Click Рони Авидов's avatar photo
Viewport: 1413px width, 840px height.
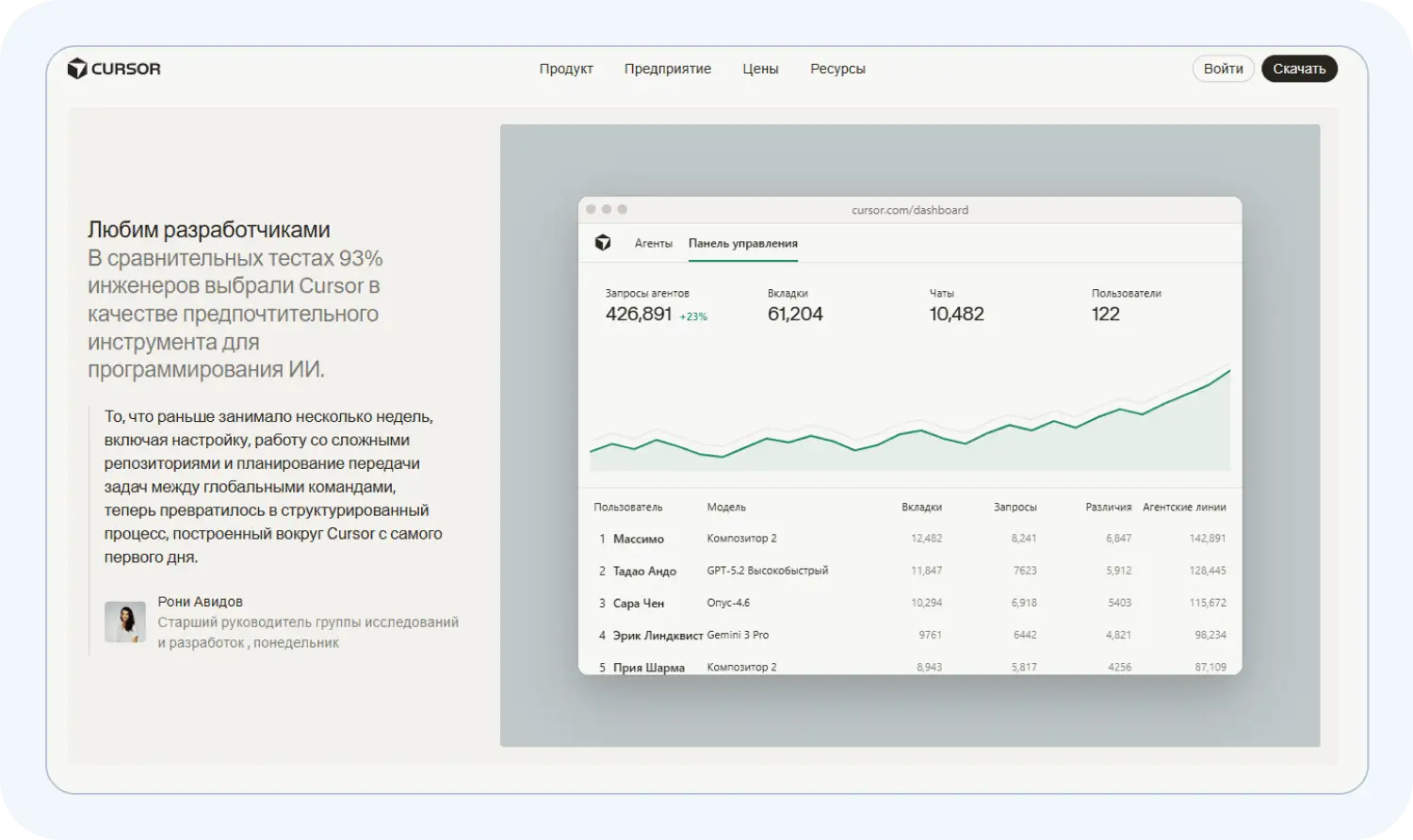click(x=125, y=622)
